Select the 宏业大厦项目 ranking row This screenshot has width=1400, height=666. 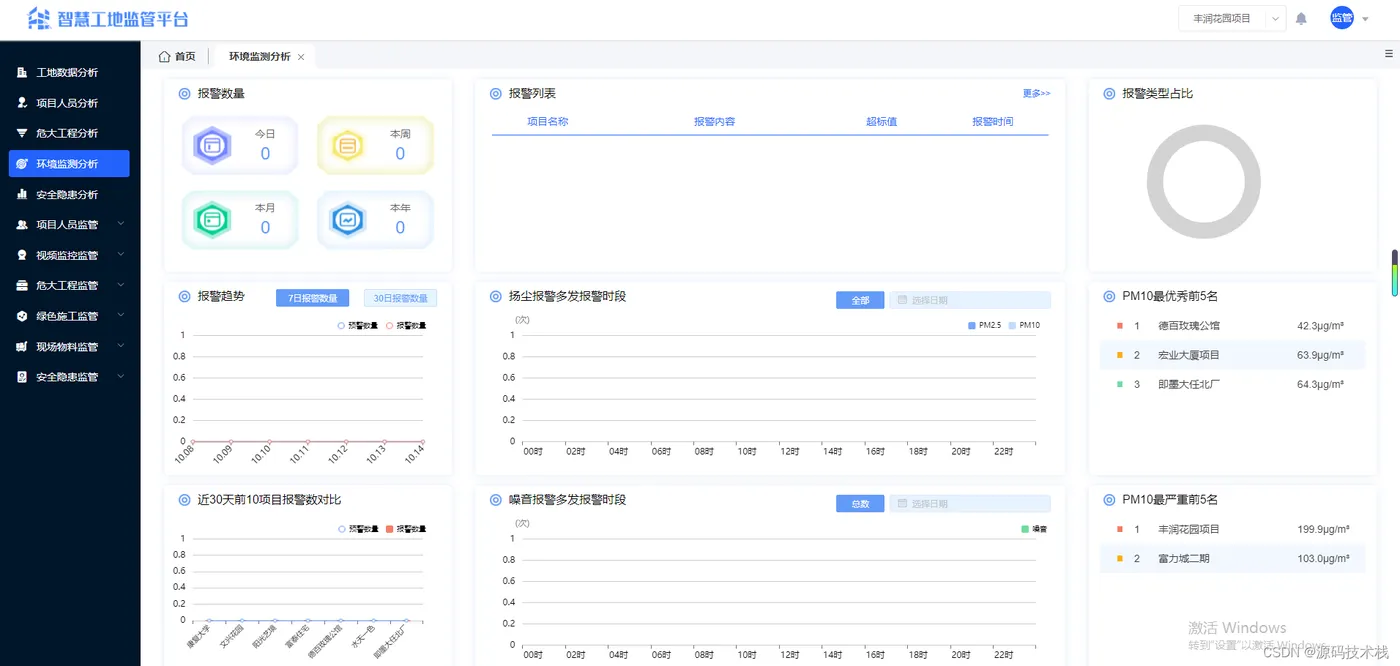coord(1232,355)
